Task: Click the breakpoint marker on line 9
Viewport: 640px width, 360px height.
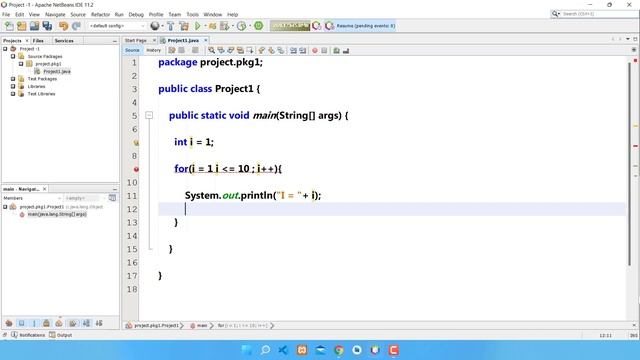Action: (x=136, y=169)
